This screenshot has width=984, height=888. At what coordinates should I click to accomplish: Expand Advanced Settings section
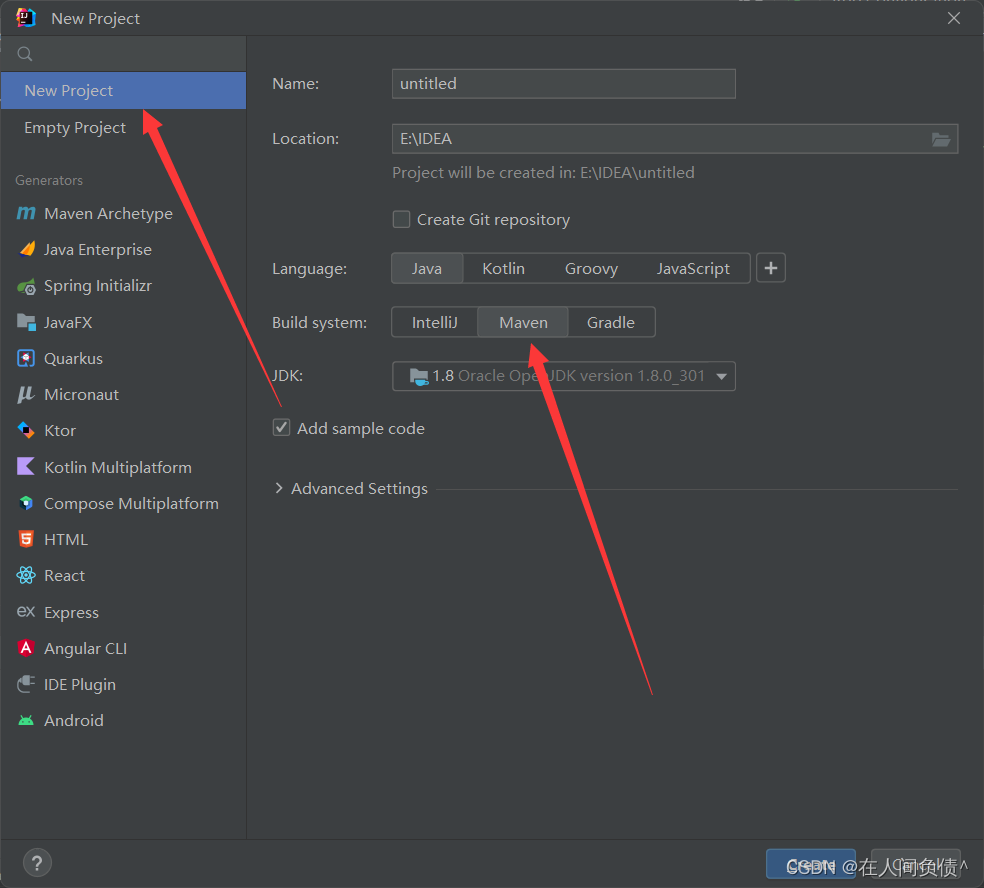pos(279,488)
